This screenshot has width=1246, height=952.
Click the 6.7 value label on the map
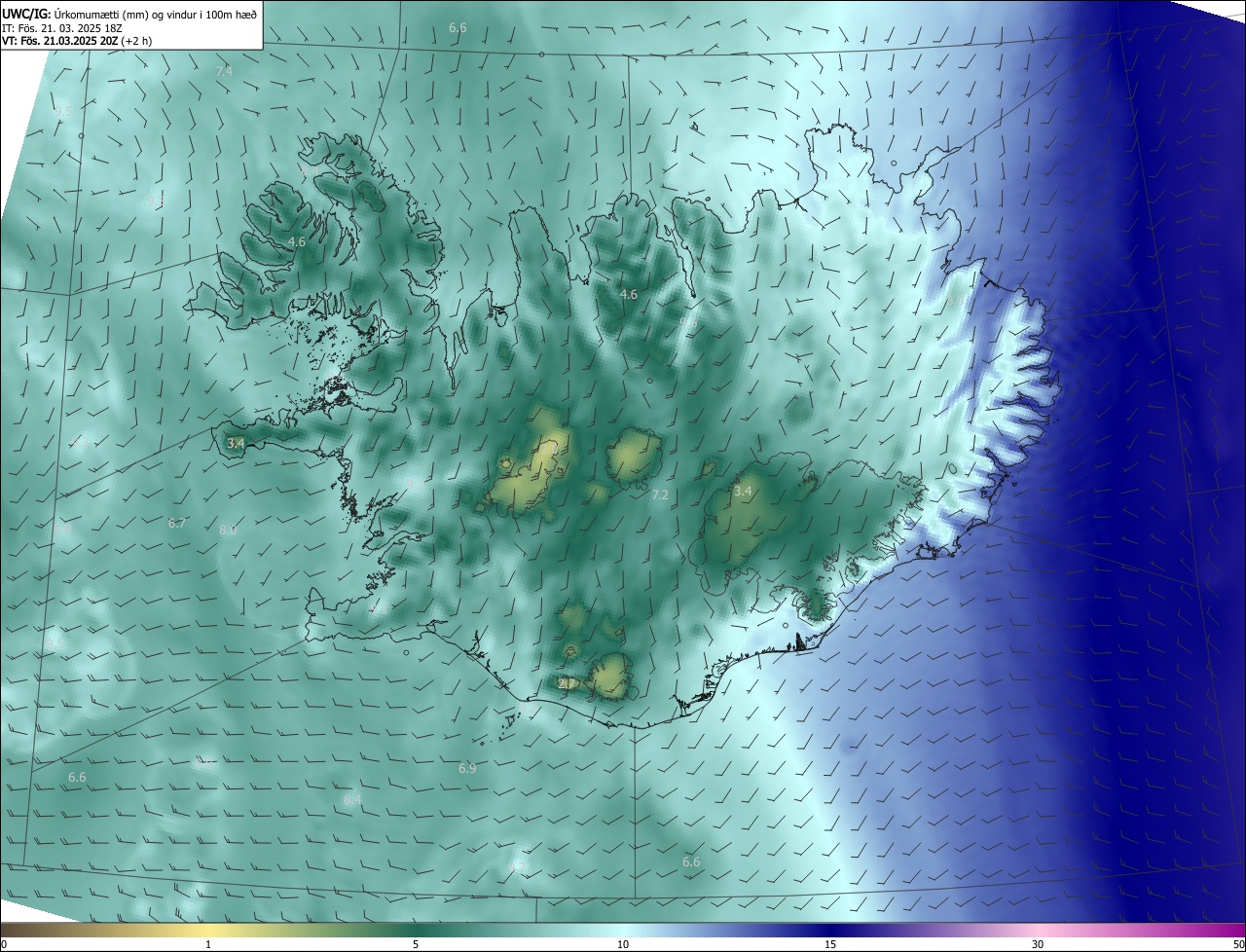pyautogui.click(x=177, y=524)
